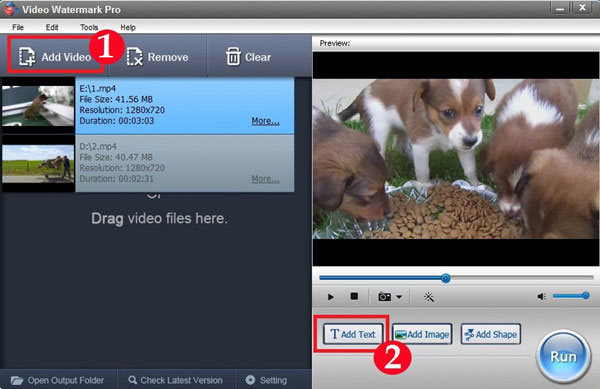Click the magic wand effects icon
Image resolution: width=600 pixels, height=389 pixels.
[429, 297]
